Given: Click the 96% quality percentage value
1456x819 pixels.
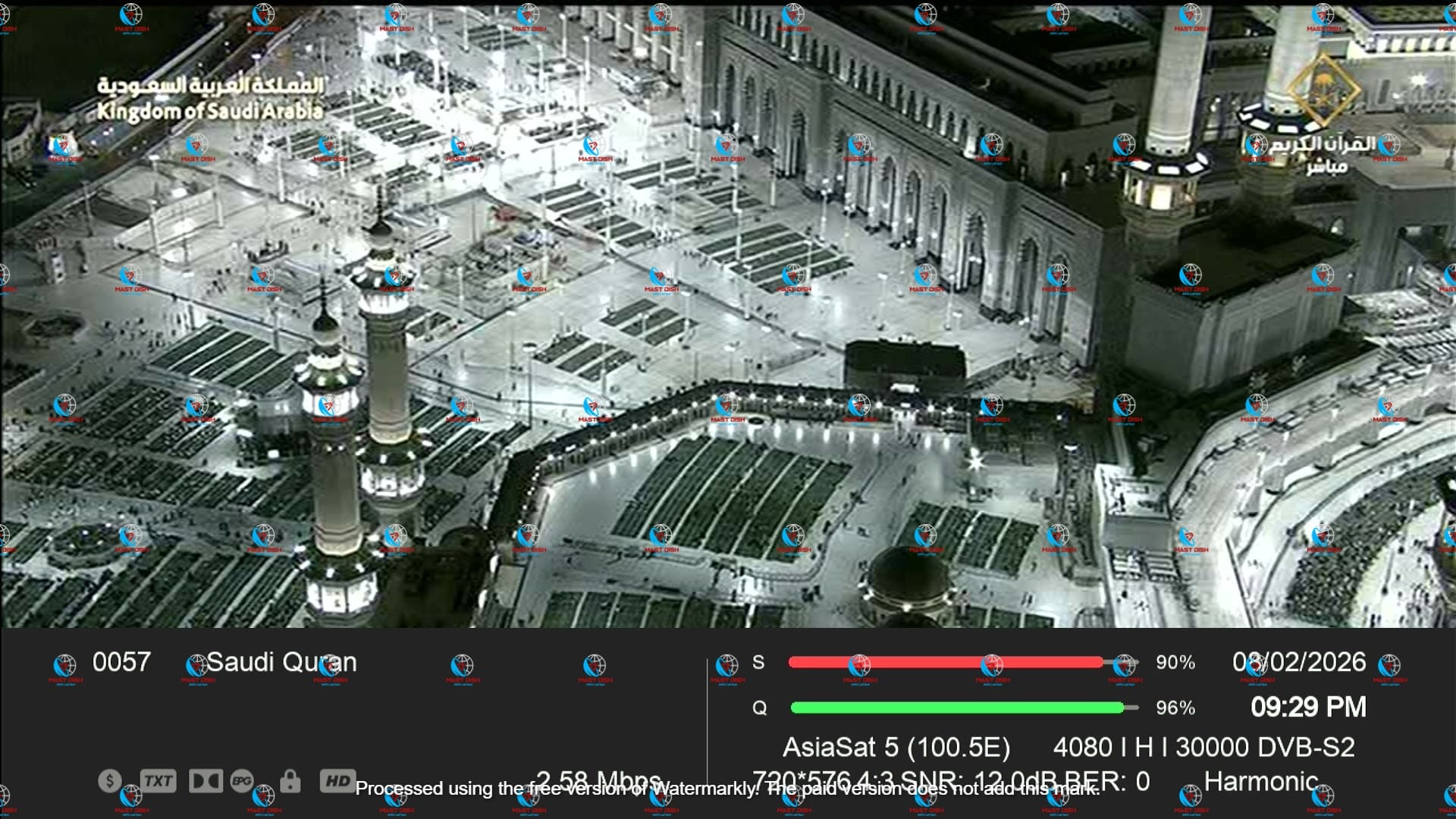Looking at the screenshot, I should pyautogui.click(x=1175, y=708).
